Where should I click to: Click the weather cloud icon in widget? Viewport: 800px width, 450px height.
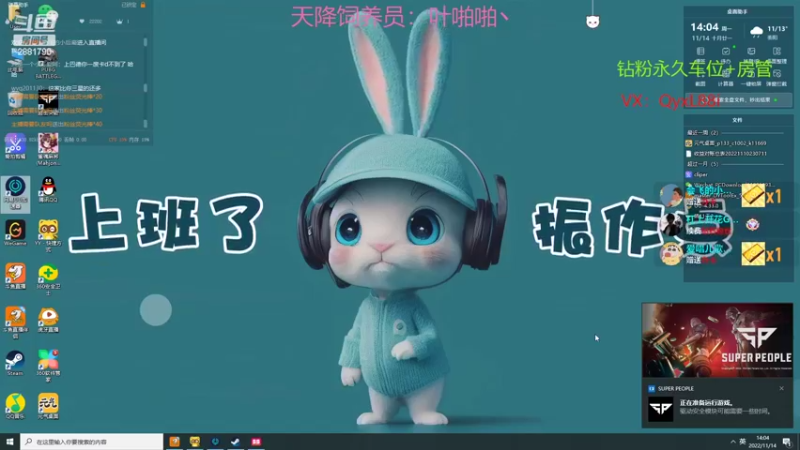(756, 32)
